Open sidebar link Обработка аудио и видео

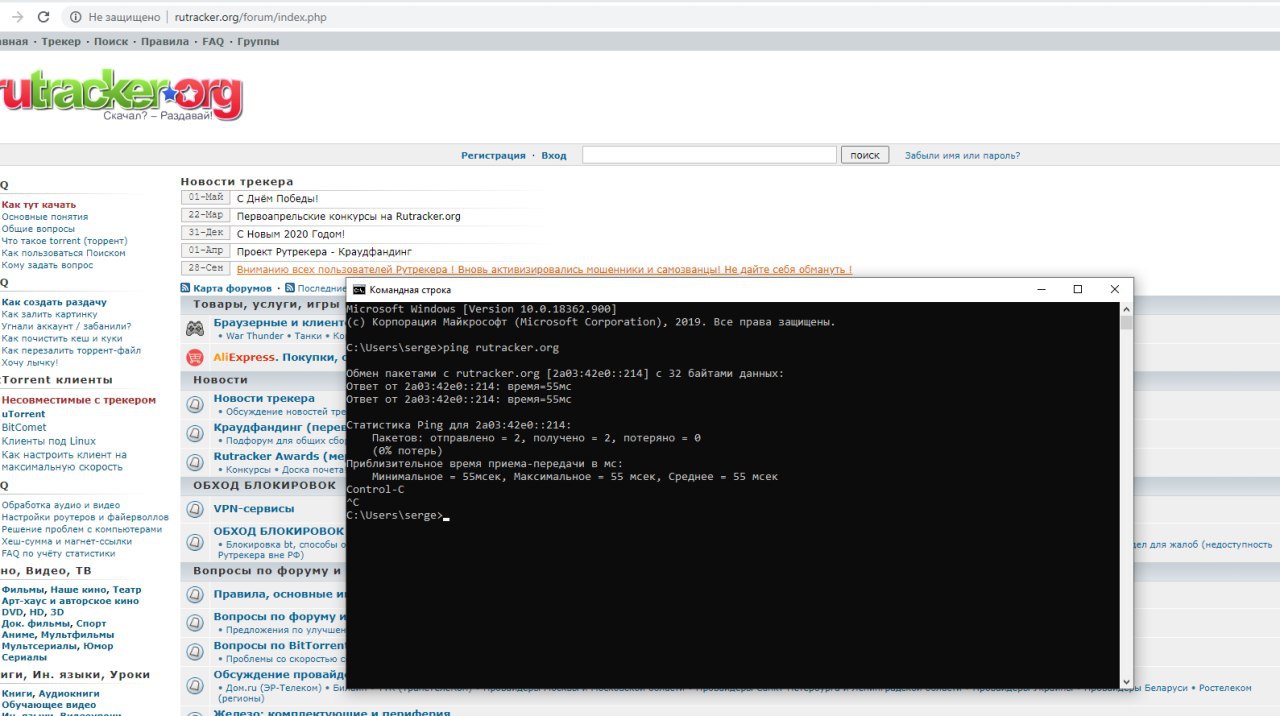click(x=60, y=505)
